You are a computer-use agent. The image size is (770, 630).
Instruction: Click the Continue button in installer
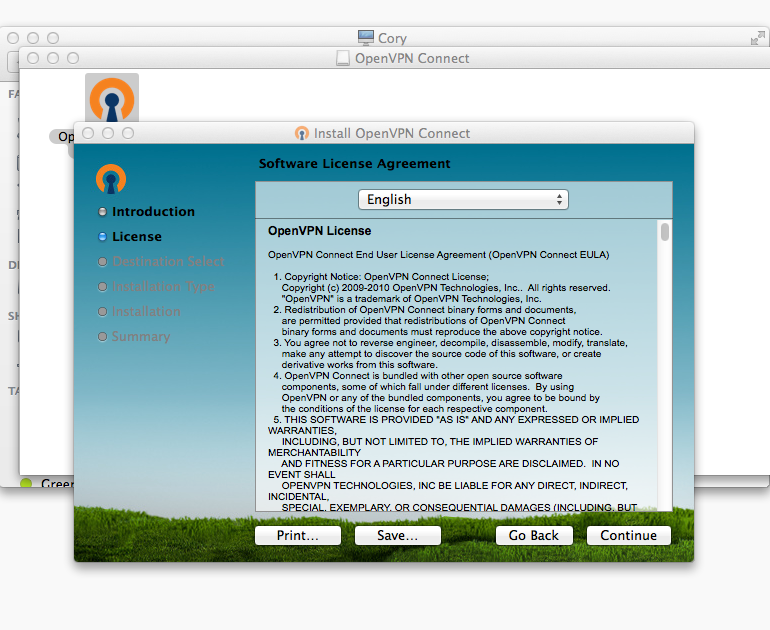coord(629,535)
